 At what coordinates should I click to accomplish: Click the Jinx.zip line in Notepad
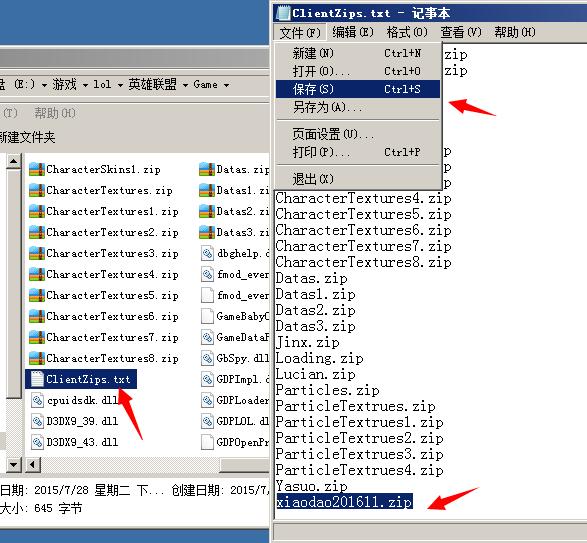pyautogui.click(x=308, y=342)
